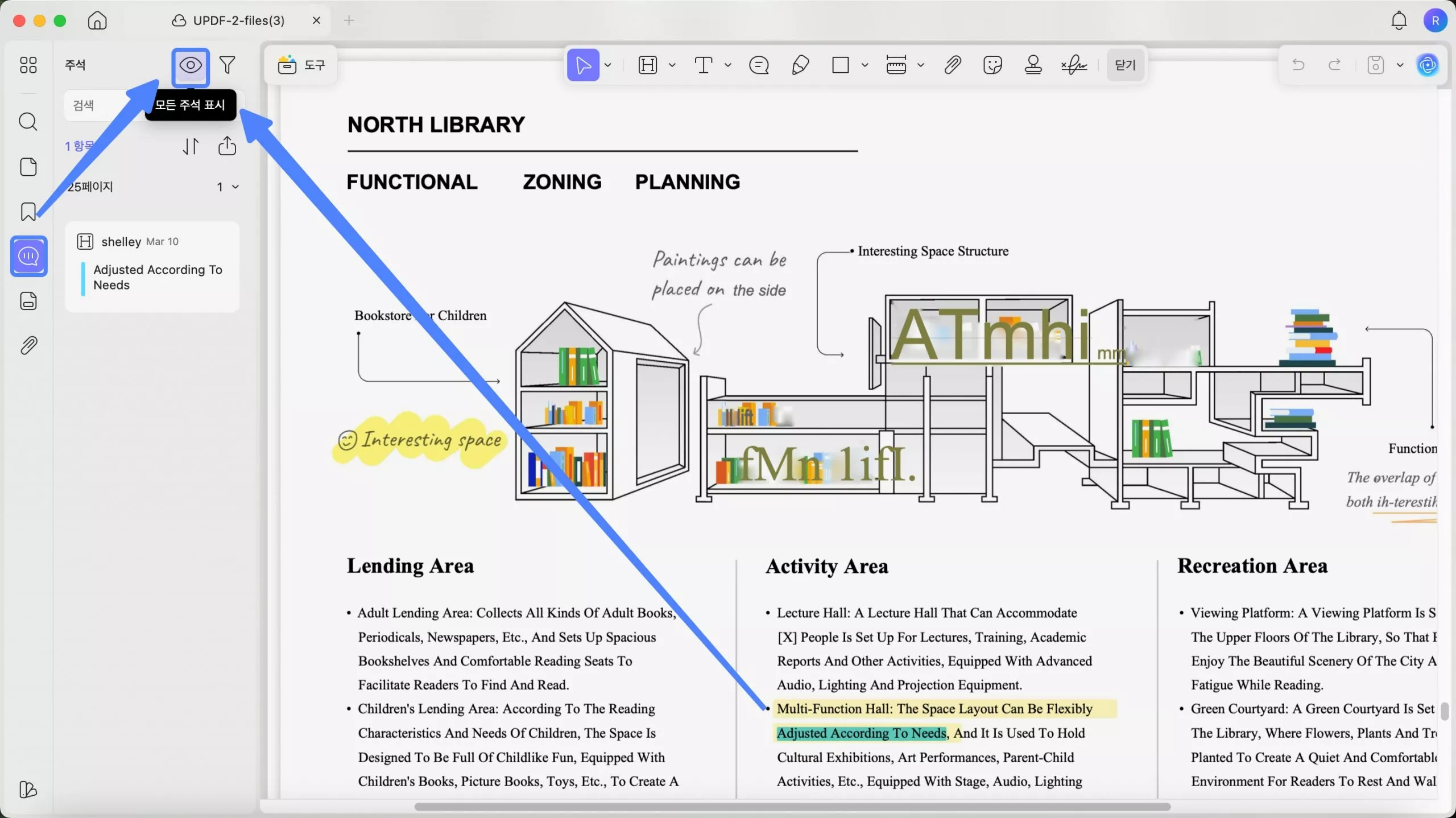Select the sticky note comment tool

759,65
